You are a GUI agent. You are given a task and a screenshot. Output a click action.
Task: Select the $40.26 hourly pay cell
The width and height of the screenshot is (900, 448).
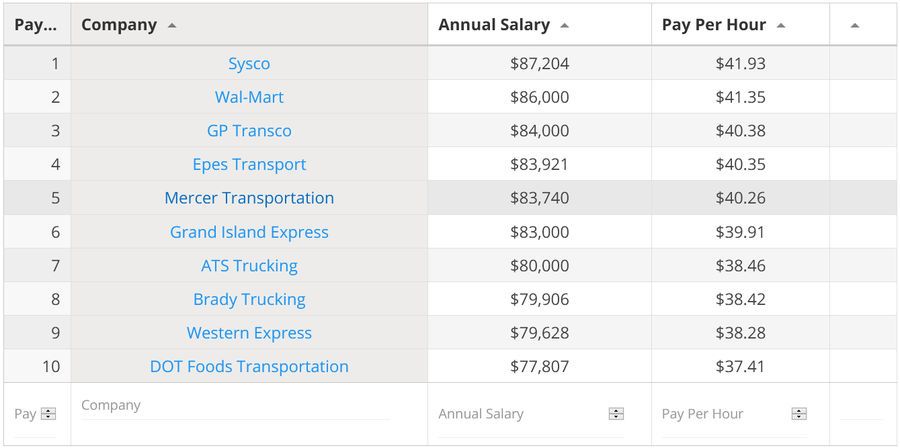point(740,198)
